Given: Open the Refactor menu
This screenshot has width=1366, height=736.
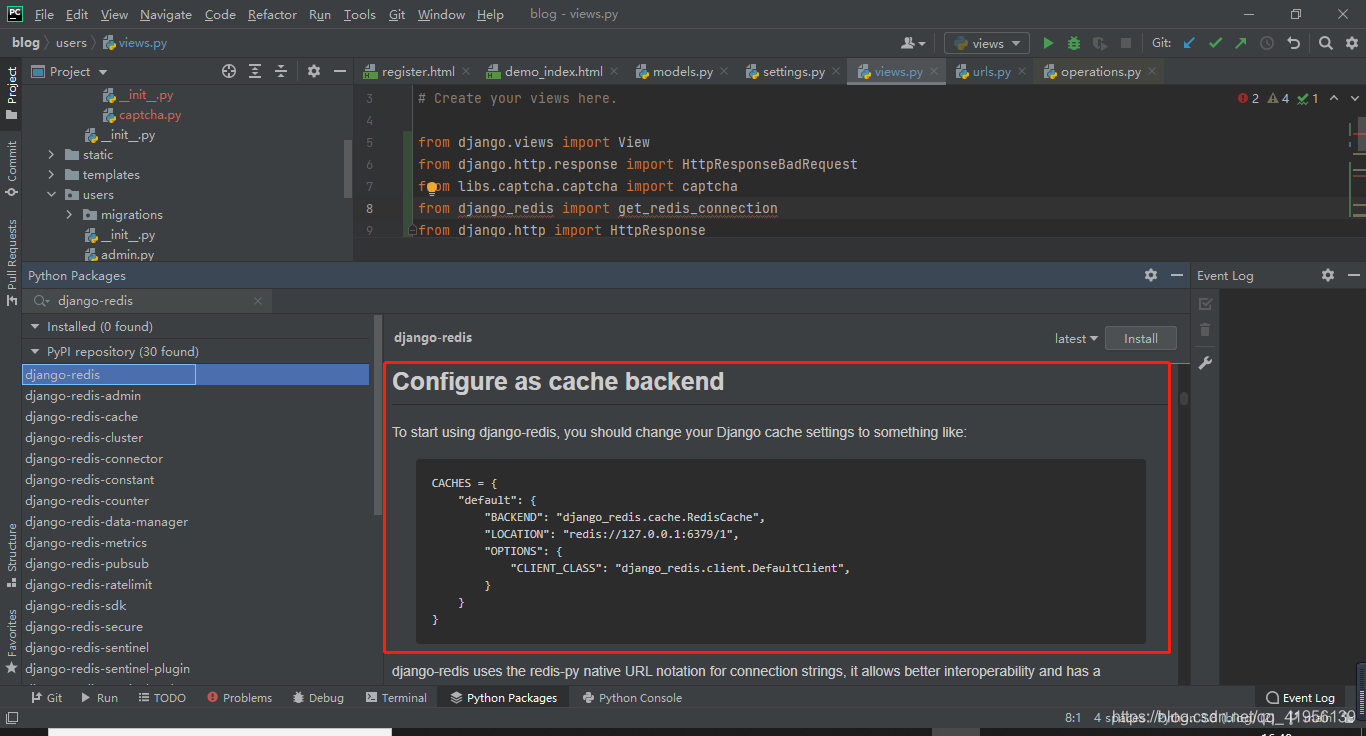Looking at the screenshot, I should pyautogui.click(x=272, y=15).
